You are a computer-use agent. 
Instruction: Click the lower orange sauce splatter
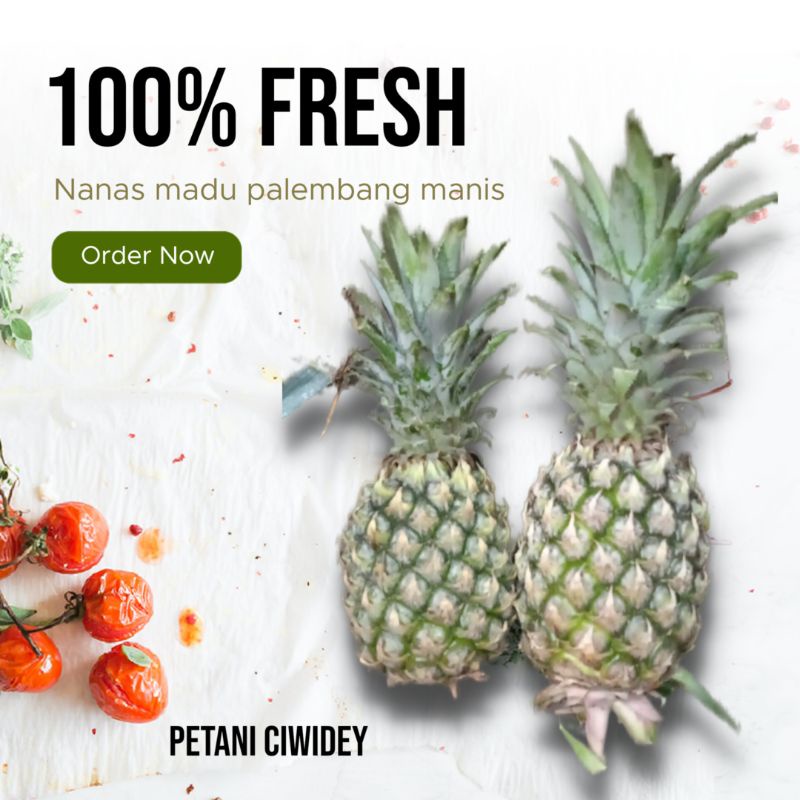point(190,627)
